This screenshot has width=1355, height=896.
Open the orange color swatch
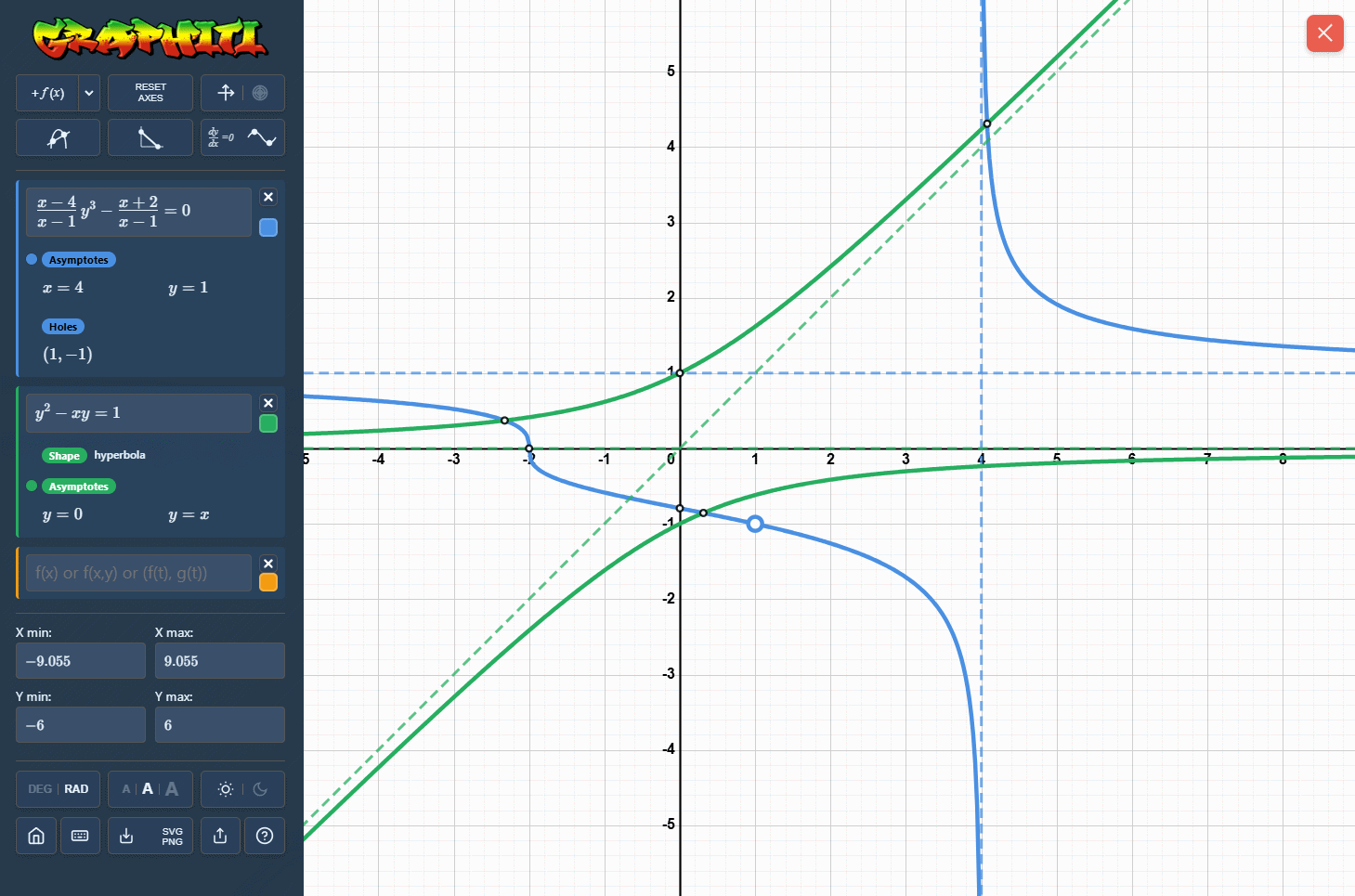pyautogui.click(x=268, y=582)
